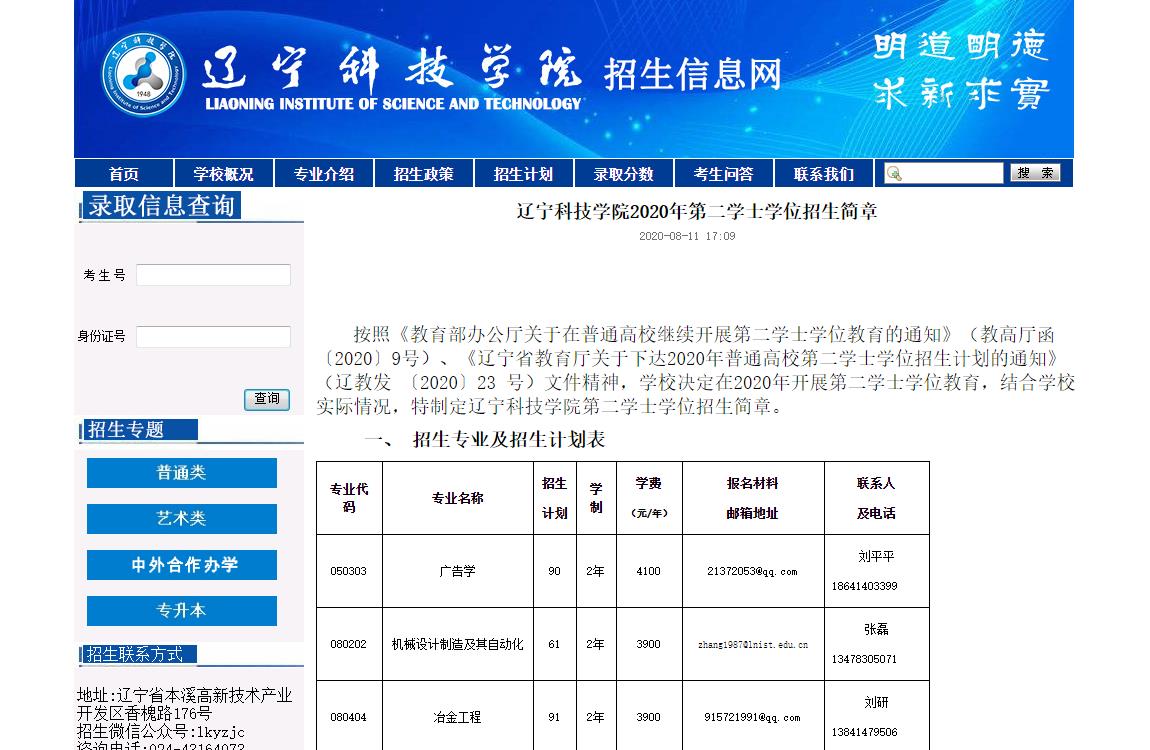Focus the site search input field
Viewport: 1150px width, 750px height.
tap(944, 173)
